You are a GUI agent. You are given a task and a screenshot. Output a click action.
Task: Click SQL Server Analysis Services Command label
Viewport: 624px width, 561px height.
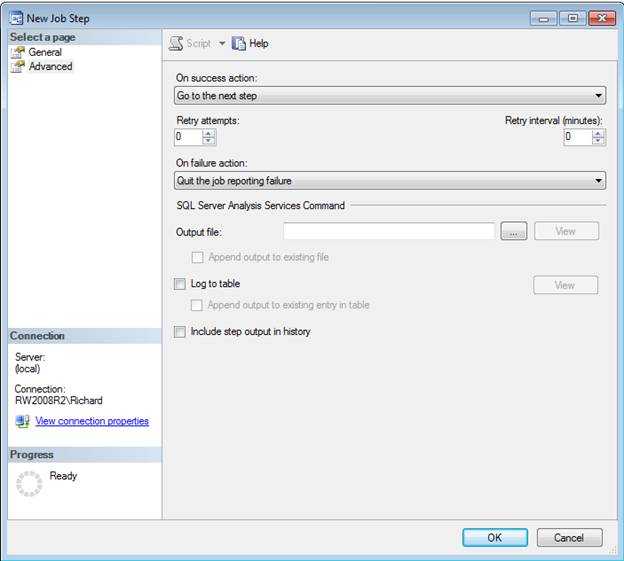(x=261, y=205)
